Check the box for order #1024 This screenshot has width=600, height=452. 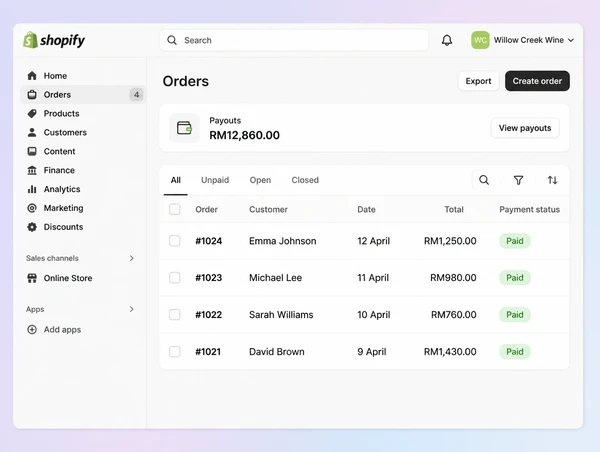175,241
